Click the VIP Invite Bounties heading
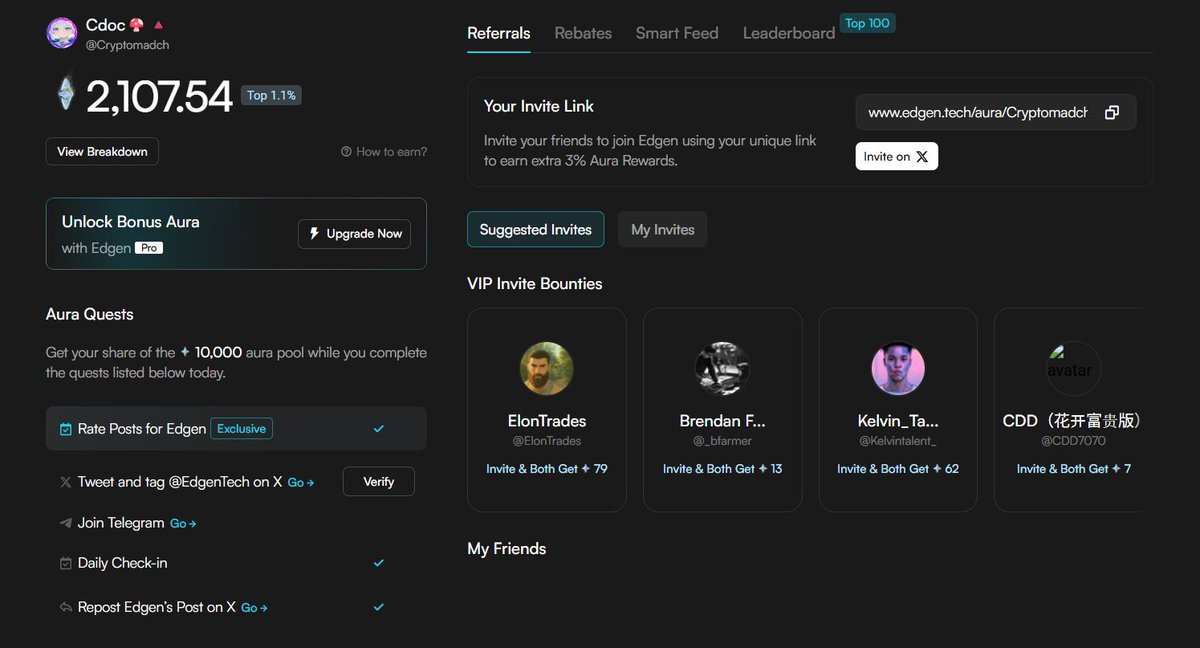This screenshot has width=1200, height=648. (535, 284)
